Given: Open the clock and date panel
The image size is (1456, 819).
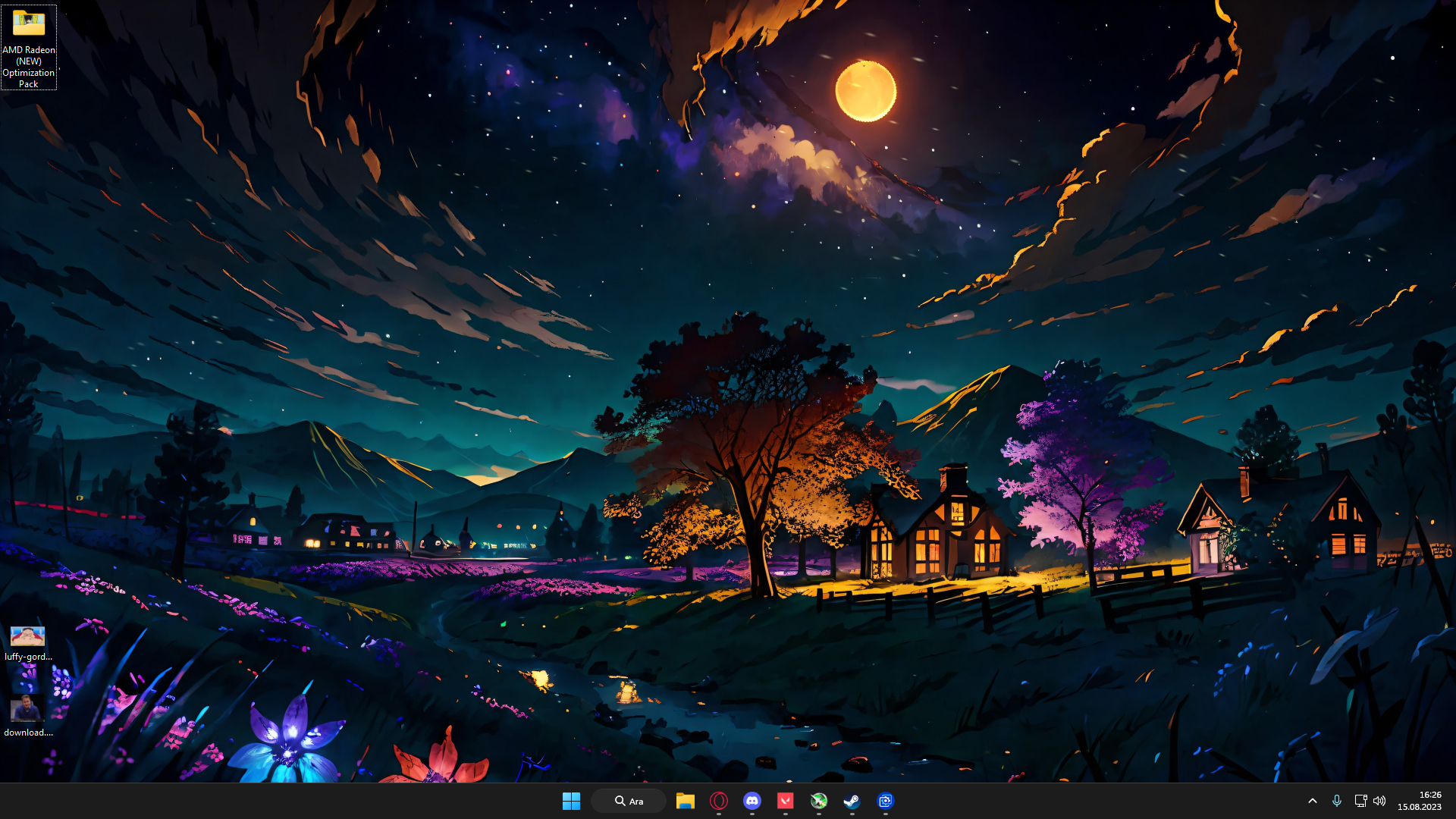Looking at the screenshot, I should click(1420, 801).
